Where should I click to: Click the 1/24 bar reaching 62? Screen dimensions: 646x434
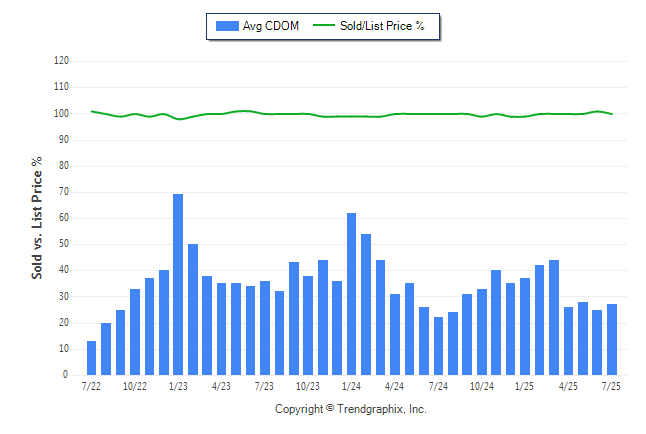coord(351,294)
